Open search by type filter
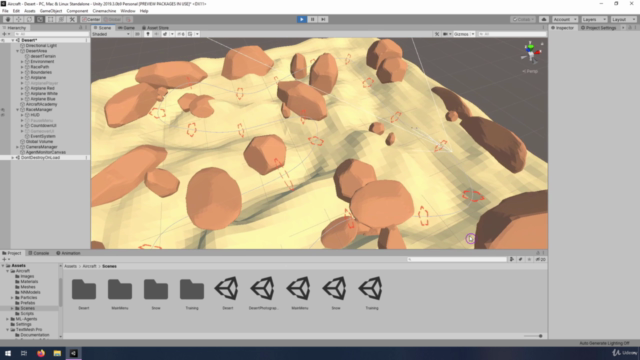The height and width of the screenshot is (360, 640). pos(512,259)
